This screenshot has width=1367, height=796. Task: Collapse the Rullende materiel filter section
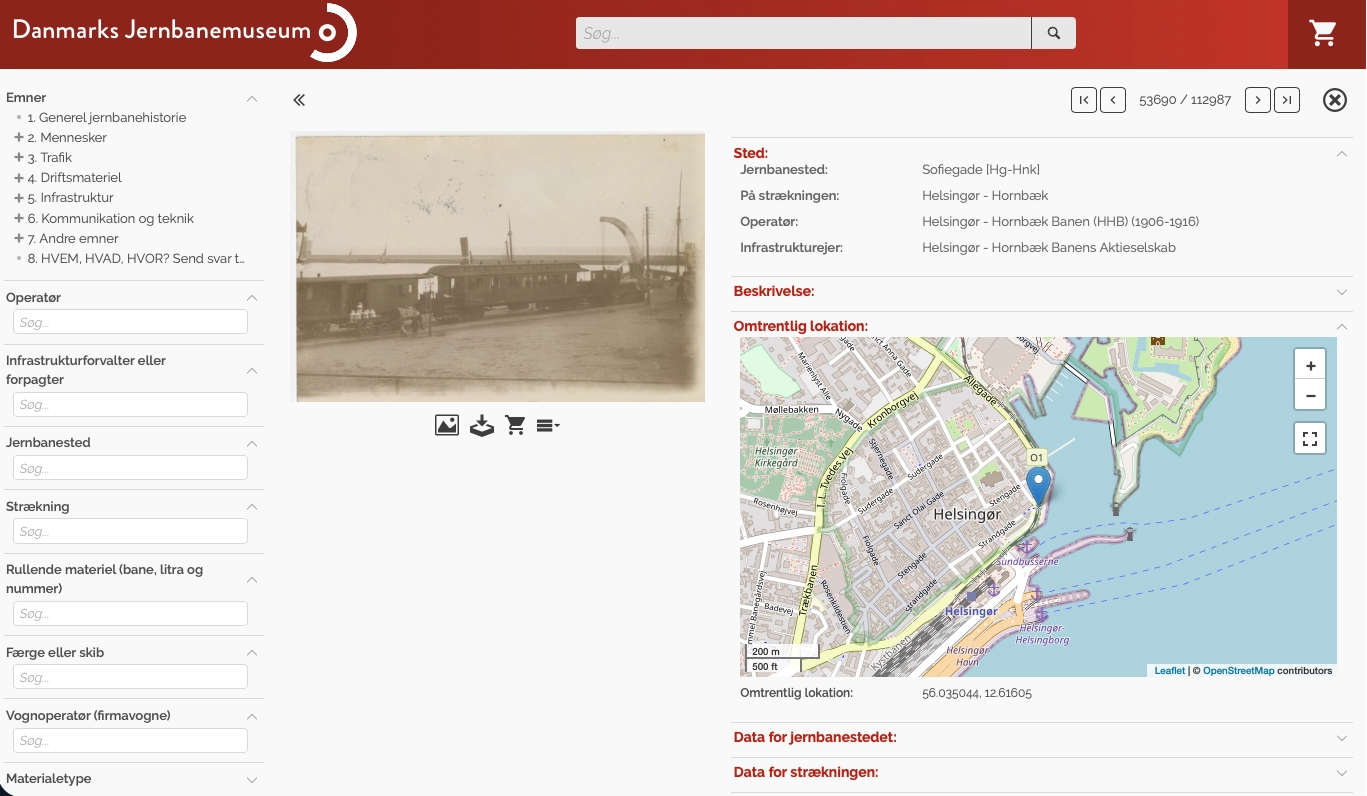point(252,580)
